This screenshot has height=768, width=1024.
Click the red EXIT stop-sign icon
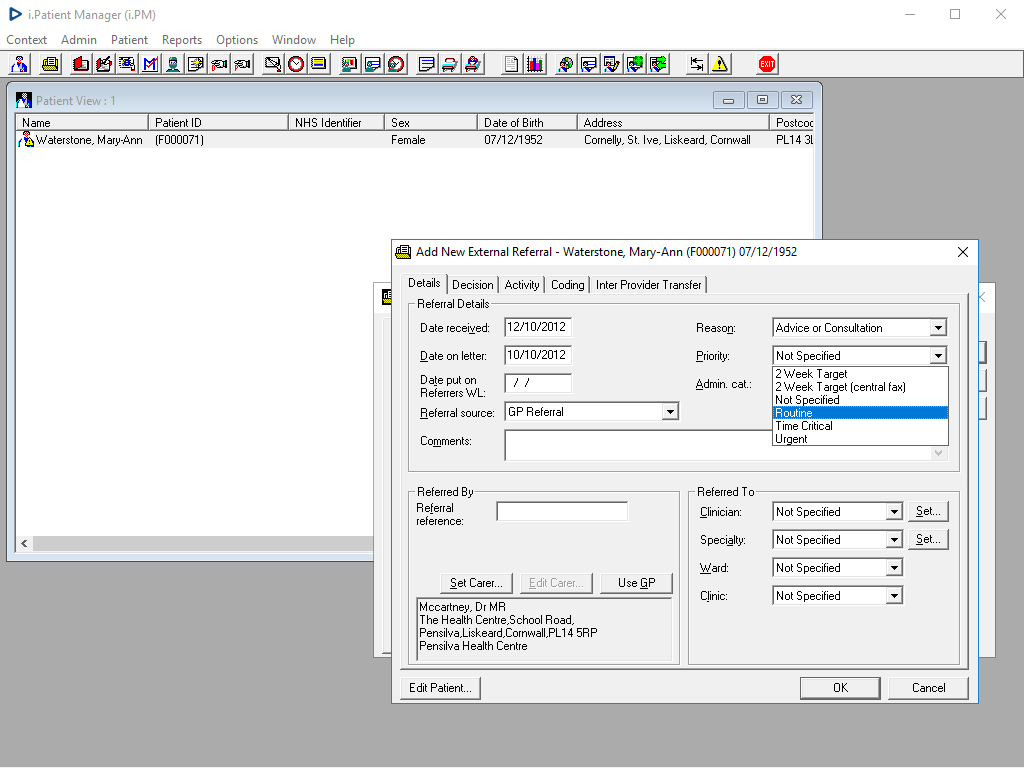[x=767, y=64]
